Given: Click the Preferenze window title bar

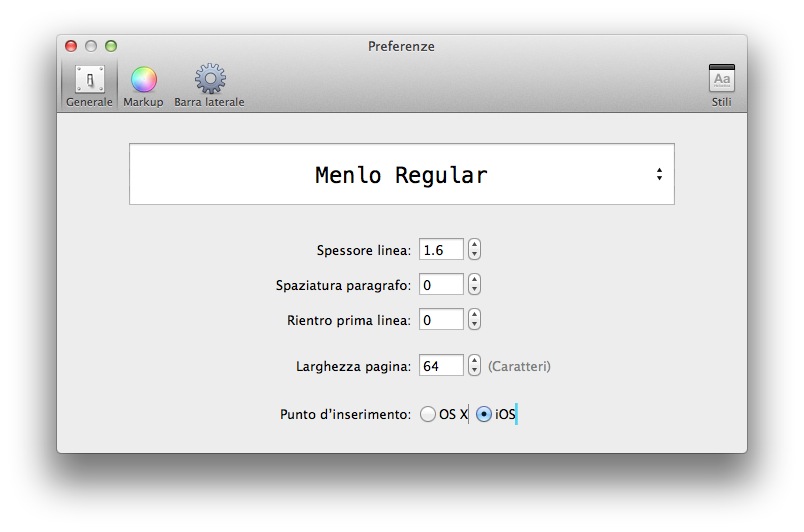Looking at the screenshot, I should tap(401, 46).
